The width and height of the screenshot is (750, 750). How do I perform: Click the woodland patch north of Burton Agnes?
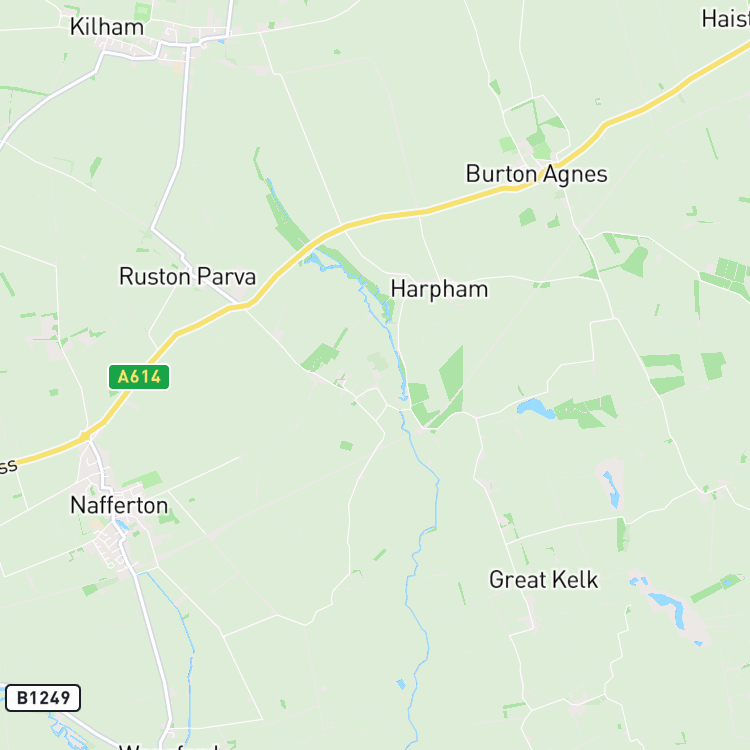(x=540, y=138)
